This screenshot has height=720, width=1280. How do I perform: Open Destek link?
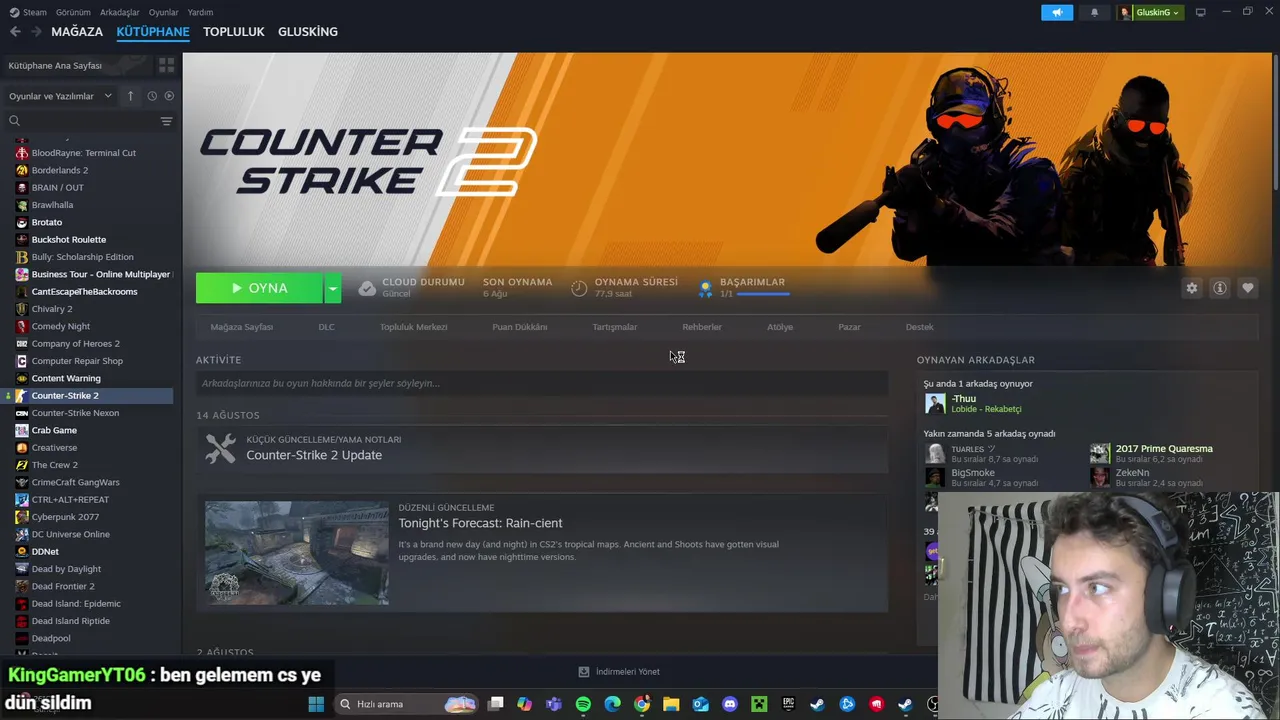pyautogui.click(x=919, y=327)
